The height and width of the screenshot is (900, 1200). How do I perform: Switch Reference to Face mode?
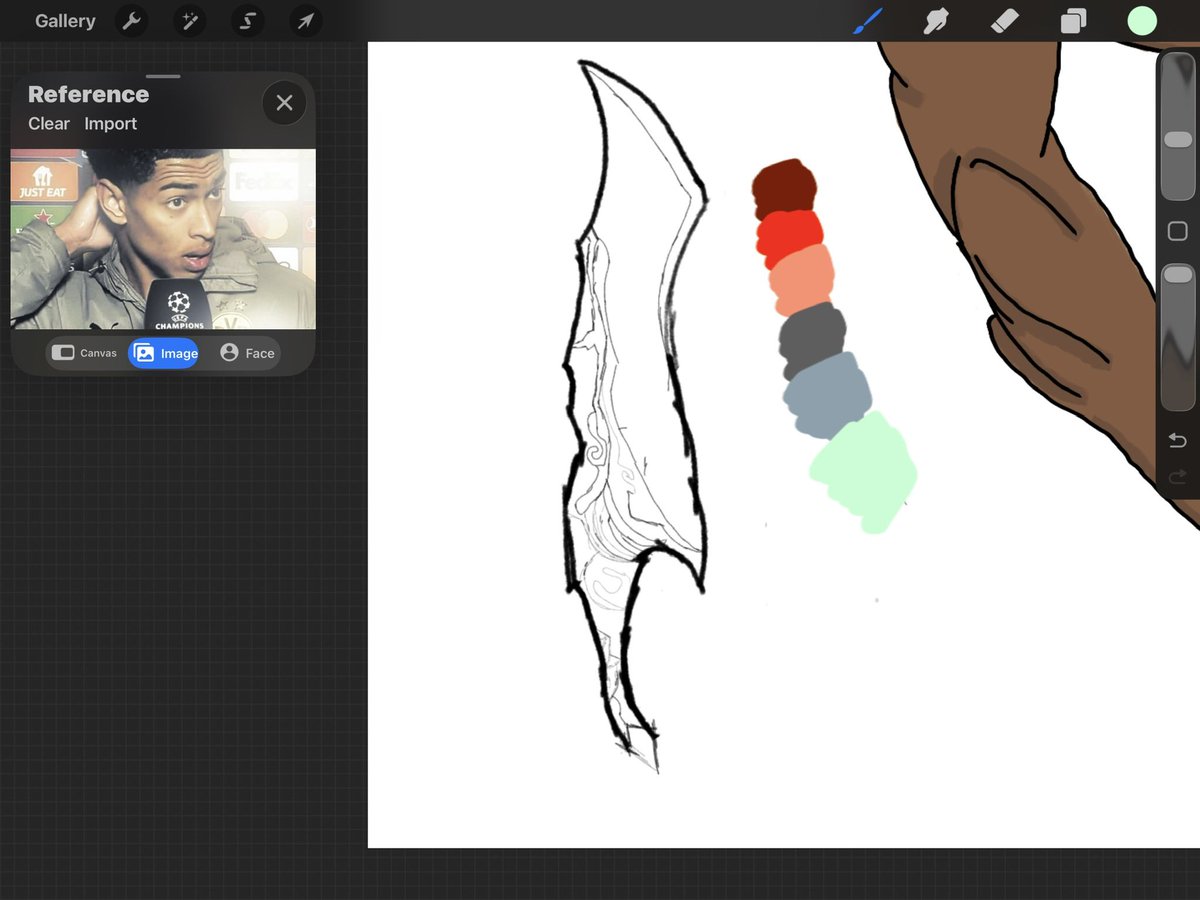tap(247, 353)
